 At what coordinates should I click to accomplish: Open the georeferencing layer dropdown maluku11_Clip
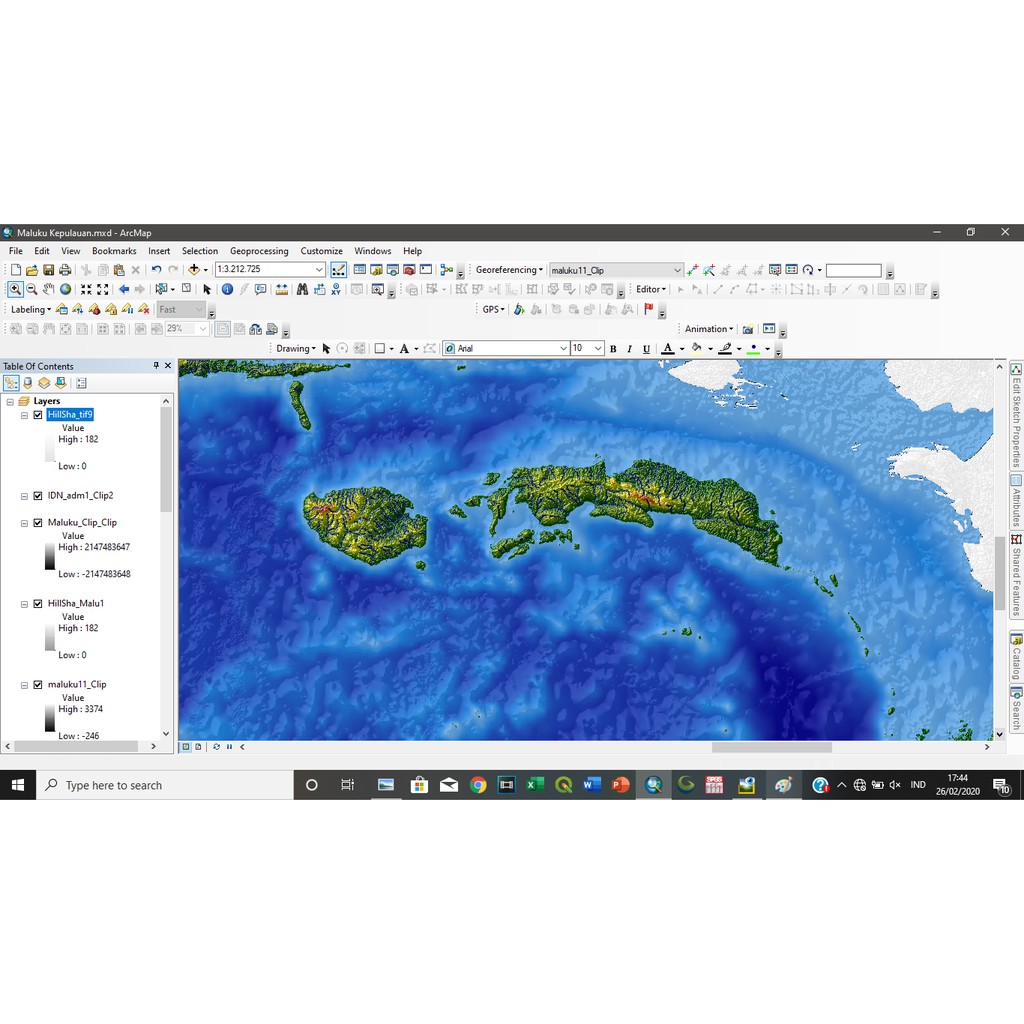pos(676,270)
